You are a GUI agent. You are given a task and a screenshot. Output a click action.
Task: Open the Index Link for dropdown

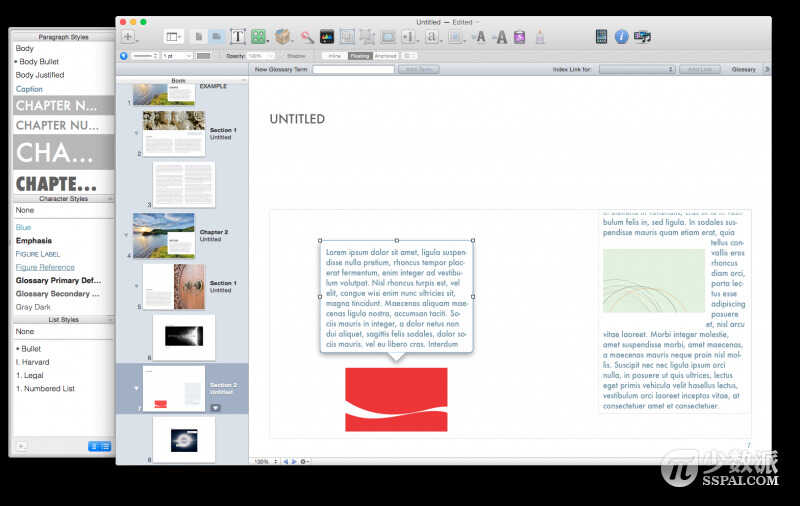point(637,69)
